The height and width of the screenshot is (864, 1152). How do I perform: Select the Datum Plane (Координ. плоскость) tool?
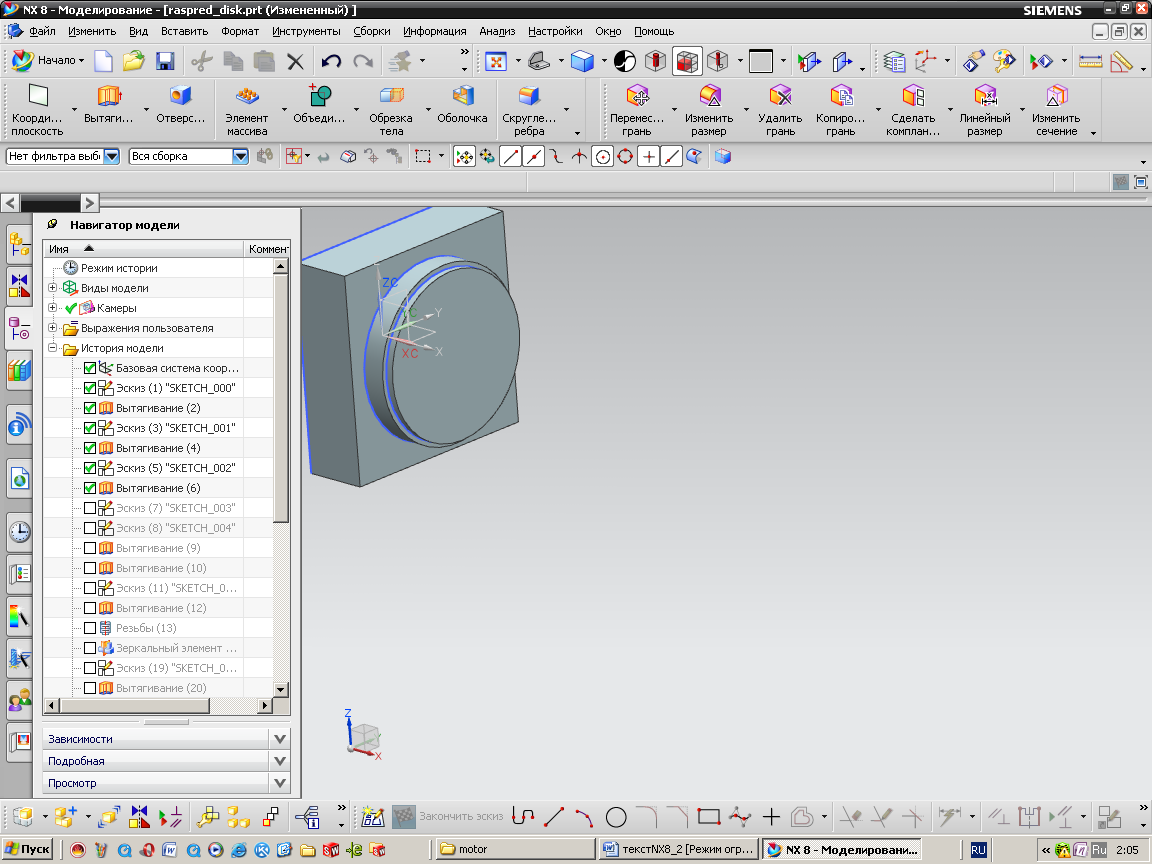(x=37, y=110)
